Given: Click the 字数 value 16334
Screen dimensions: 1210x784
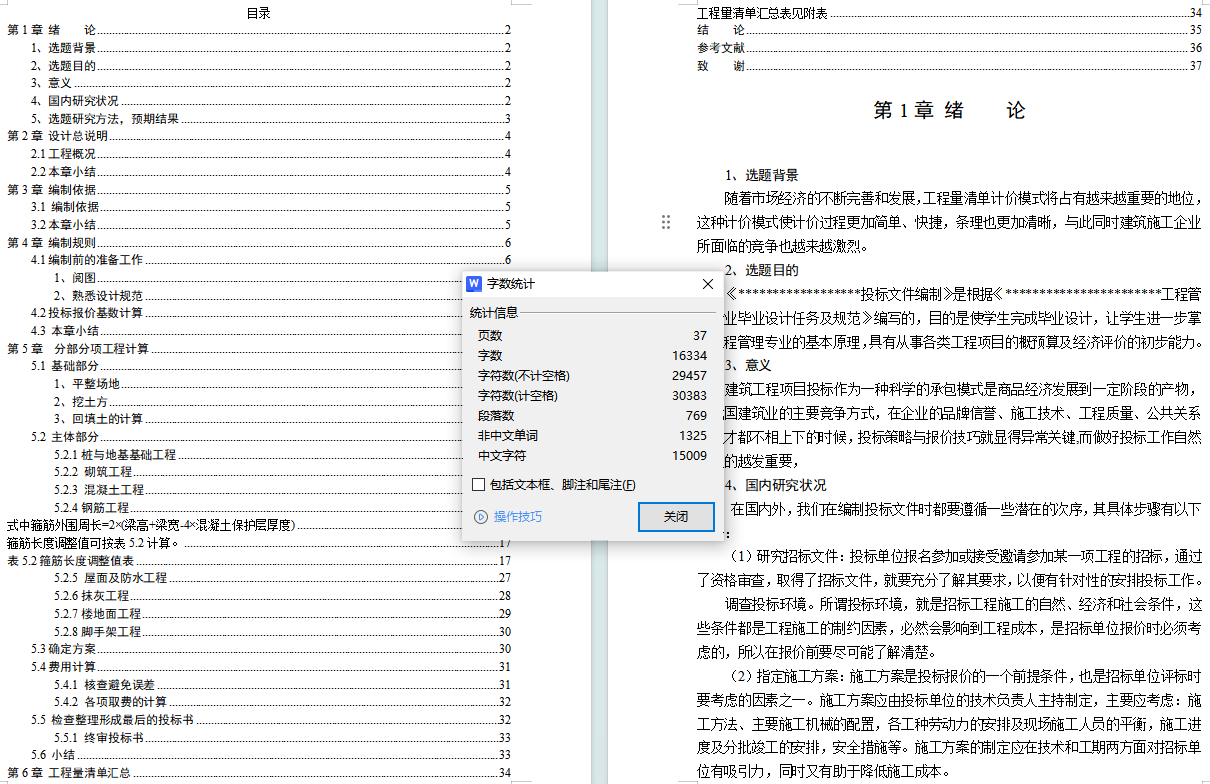Looking at the screenshot, I should pyautogui.click(x=690, y=356).
